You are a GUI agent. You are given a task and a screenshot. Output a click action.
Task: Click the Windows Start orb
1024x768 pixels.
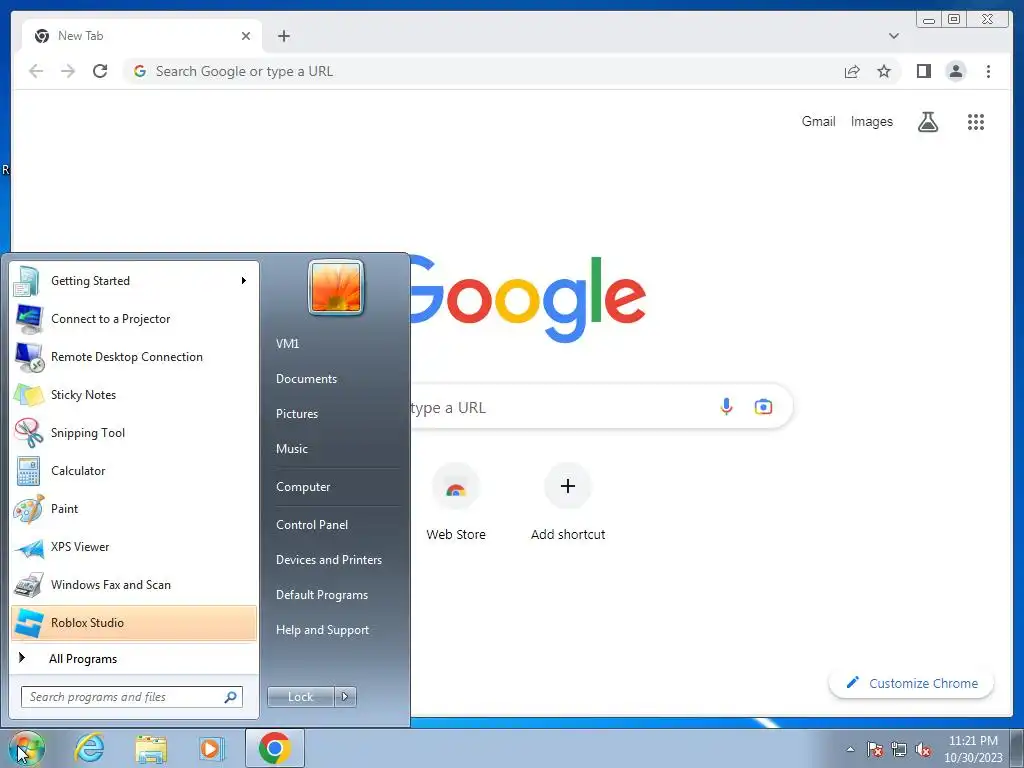[x=26, y=748]
